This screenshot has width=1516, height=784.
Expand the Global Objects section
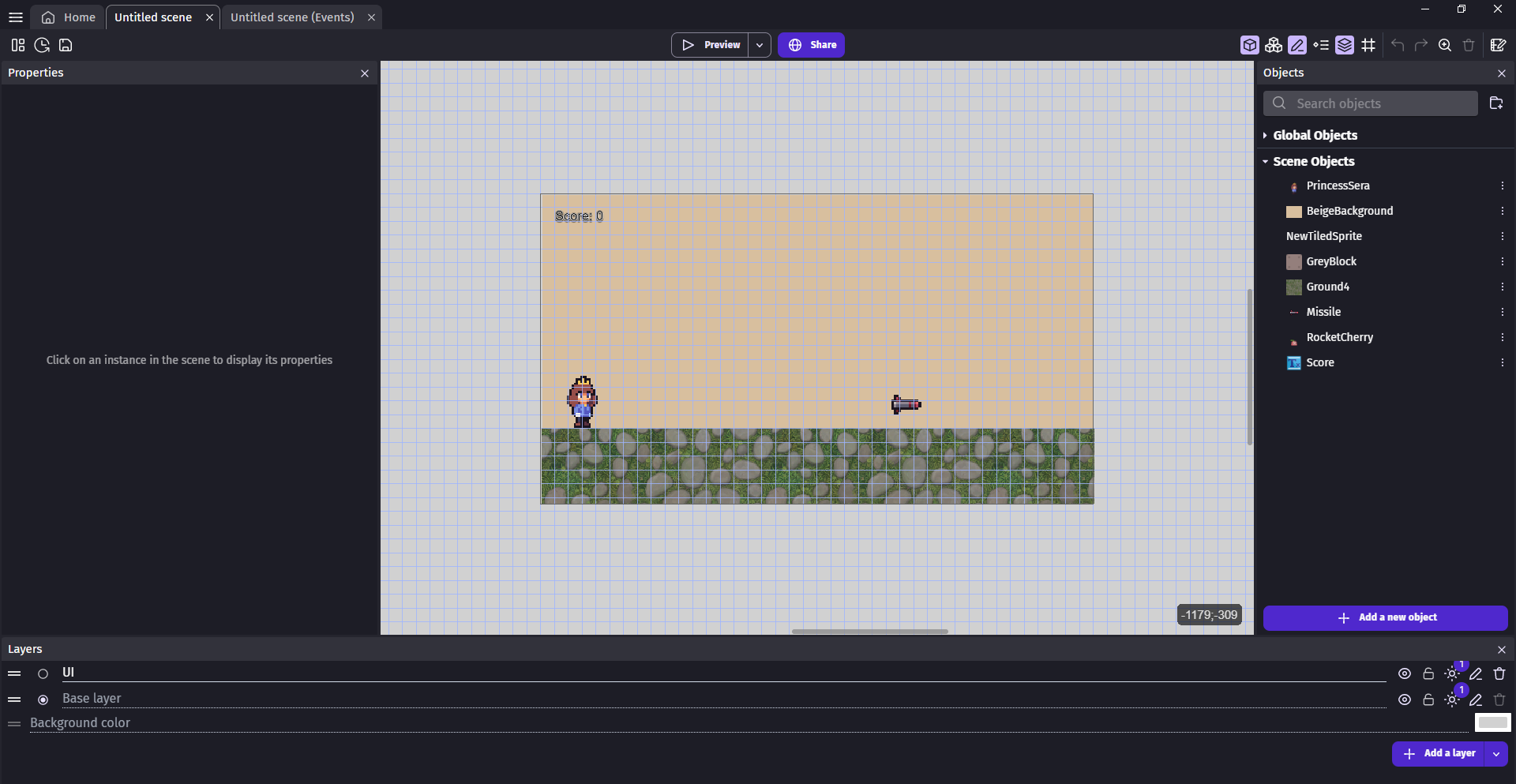(1265, 135)
